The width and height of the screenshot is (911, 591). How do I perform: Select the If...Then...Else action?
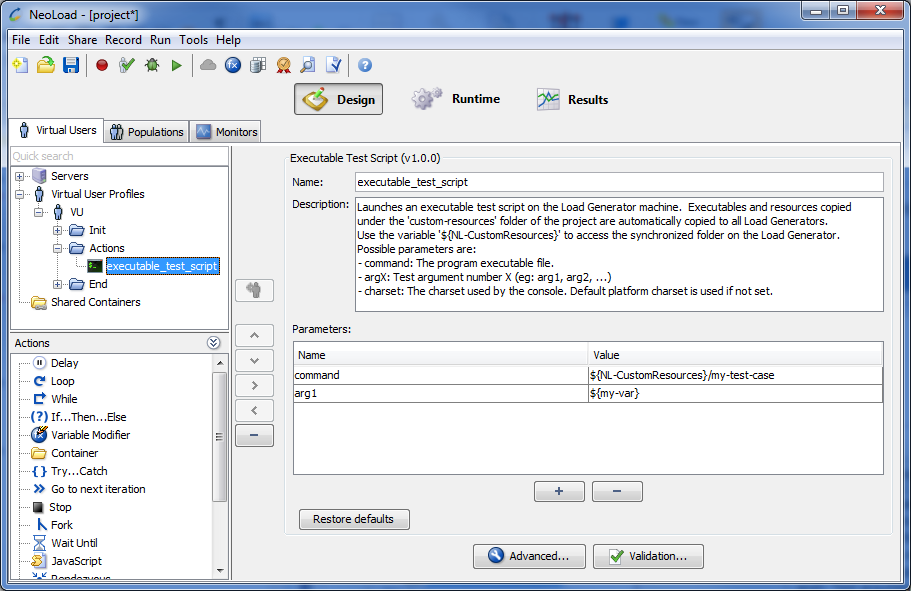click(88, 417)
